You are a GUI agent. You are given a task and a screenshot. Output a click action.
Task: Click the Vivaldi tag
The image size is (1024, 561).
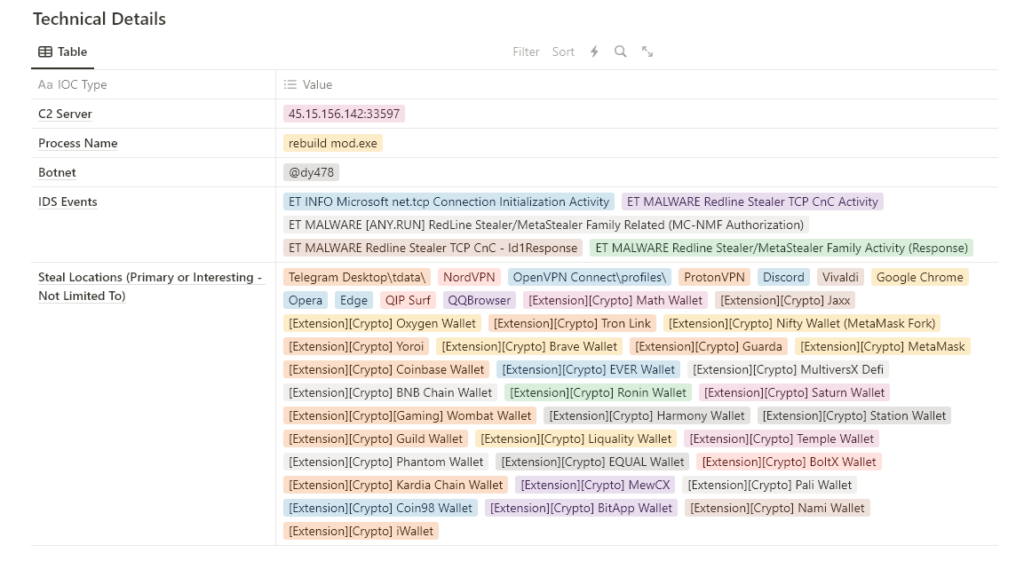click(840, 277)
